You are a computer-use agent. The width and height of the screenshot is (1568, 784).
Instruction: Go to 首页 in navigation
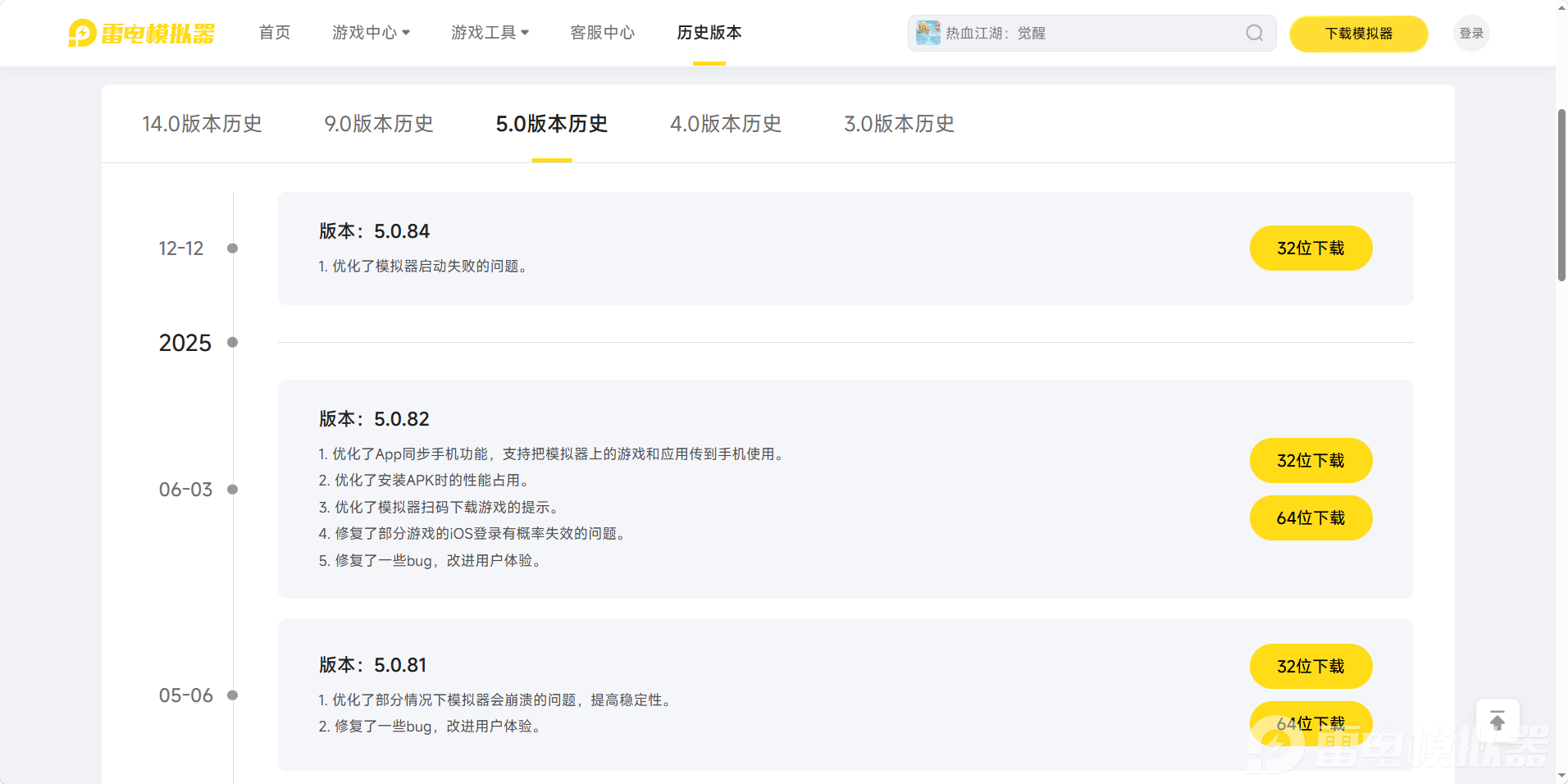click(x=275, y=33)
